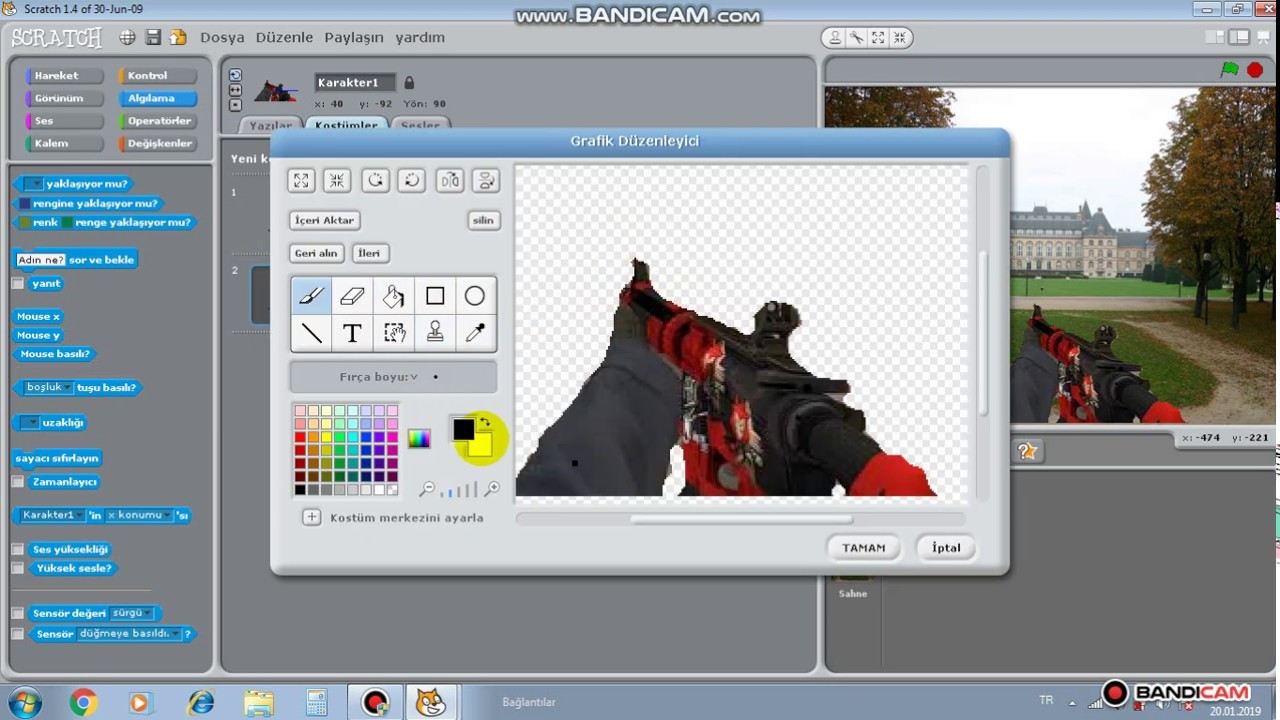Click the set costume center plus icon
The height and width of the screenshot is (720, 1280).
click(x=312, y=517)
